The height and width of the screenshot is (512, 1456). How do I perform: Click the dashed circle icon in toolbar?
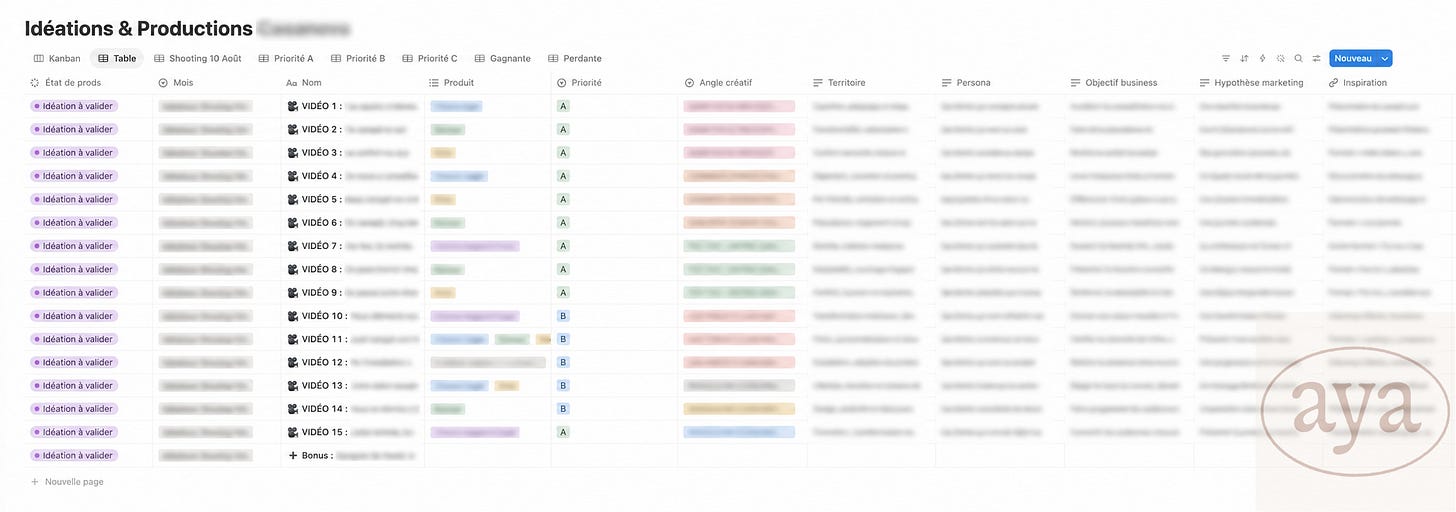[x=1280, y=58]
